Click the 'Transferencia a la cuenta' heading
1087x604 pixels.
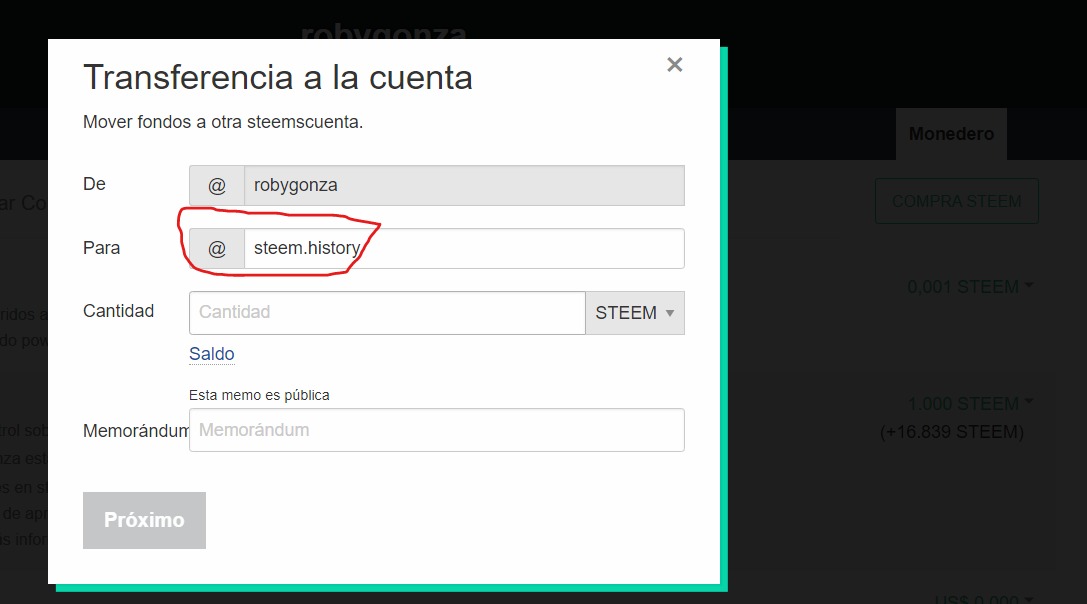[278, 77]
